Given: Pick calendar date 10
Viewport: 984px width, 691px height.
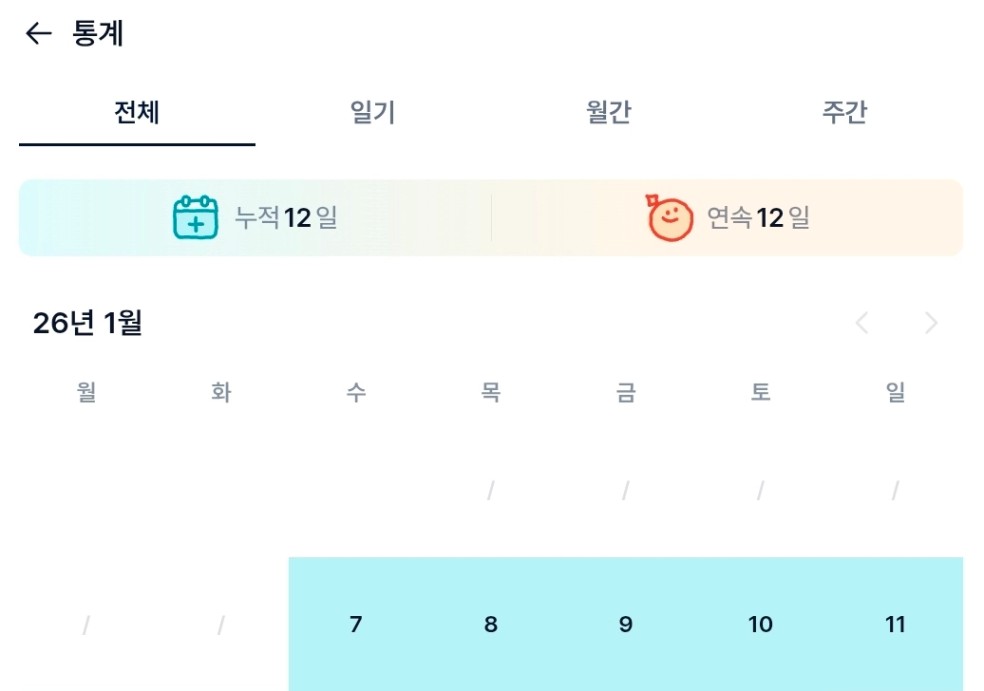Looking at the screenshot, I should pos(760,625).
